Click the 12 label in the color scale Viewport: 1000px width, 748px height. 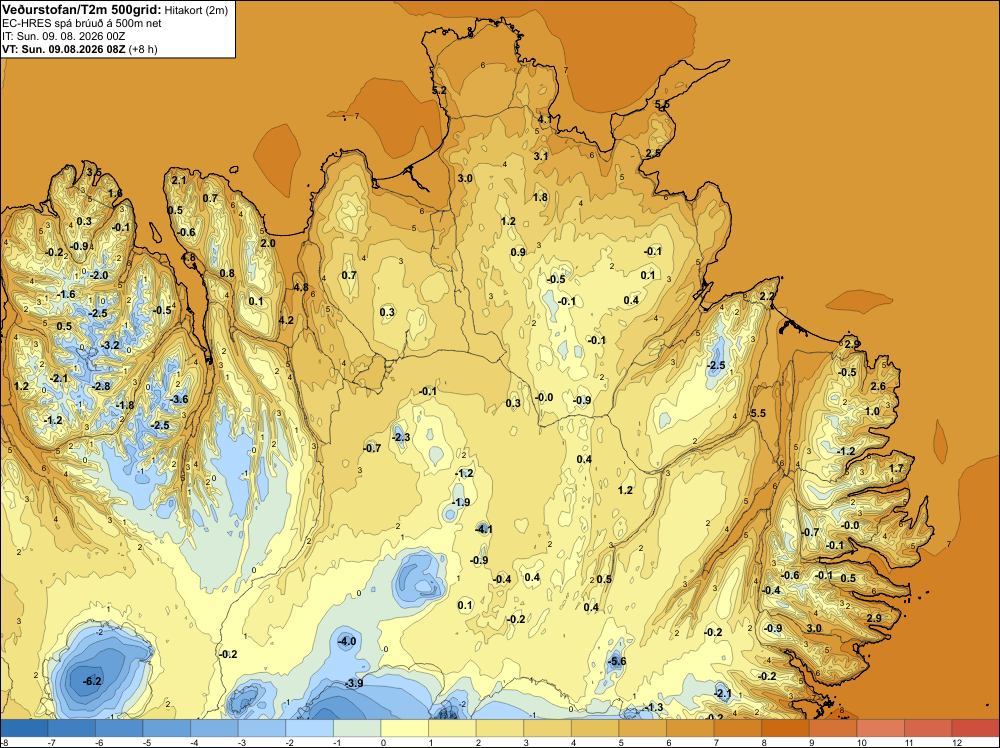[x=956, y=742]
